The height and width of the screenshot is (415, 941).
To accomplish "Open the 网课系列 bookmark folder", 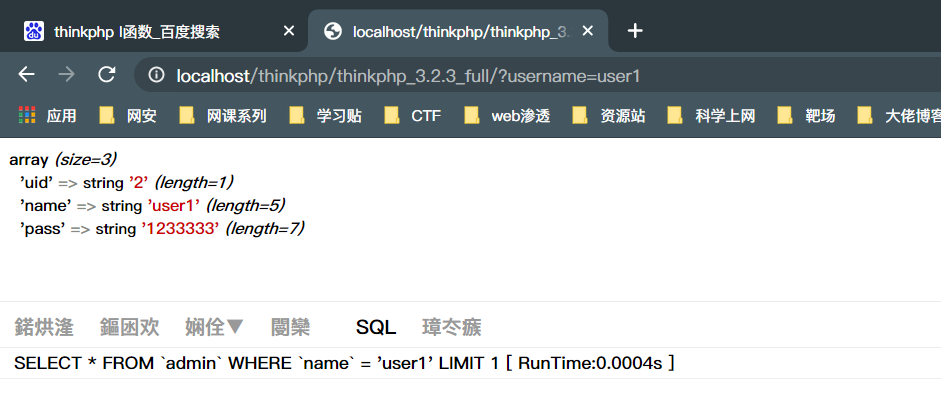I will click(223, 115).
